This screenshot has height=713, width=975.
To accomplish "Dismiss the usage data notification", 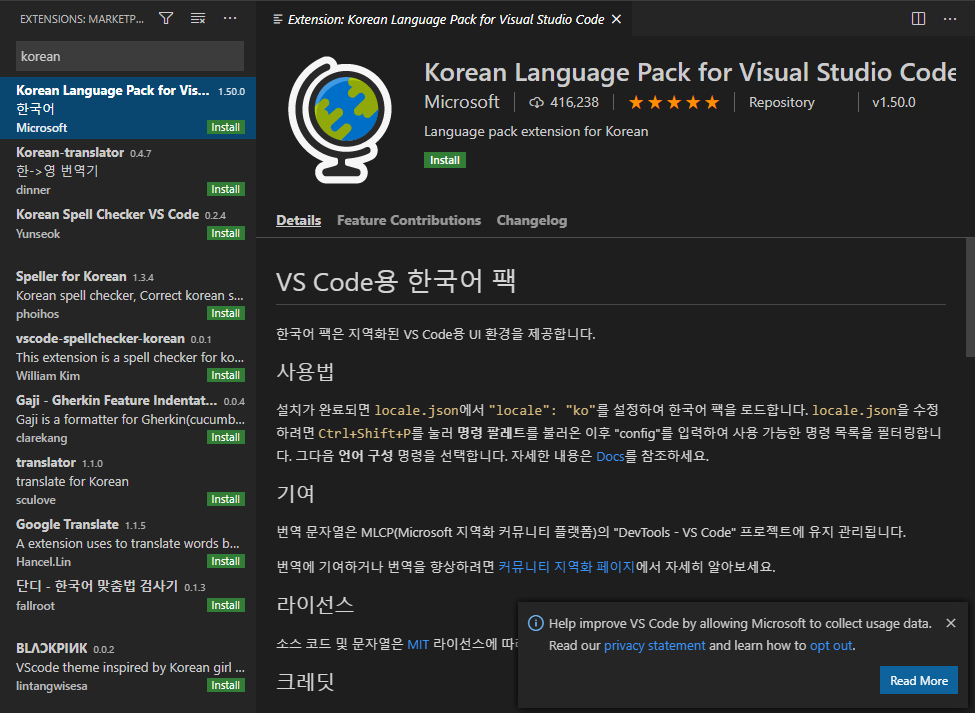I will [951, 623].
